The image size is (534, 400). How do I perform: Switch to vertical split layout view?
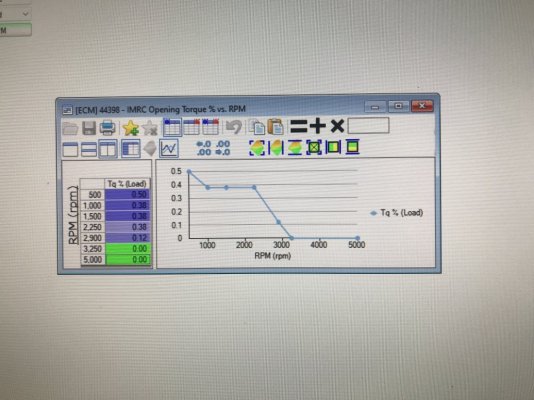pyautogui.click(x=108, y=149)
